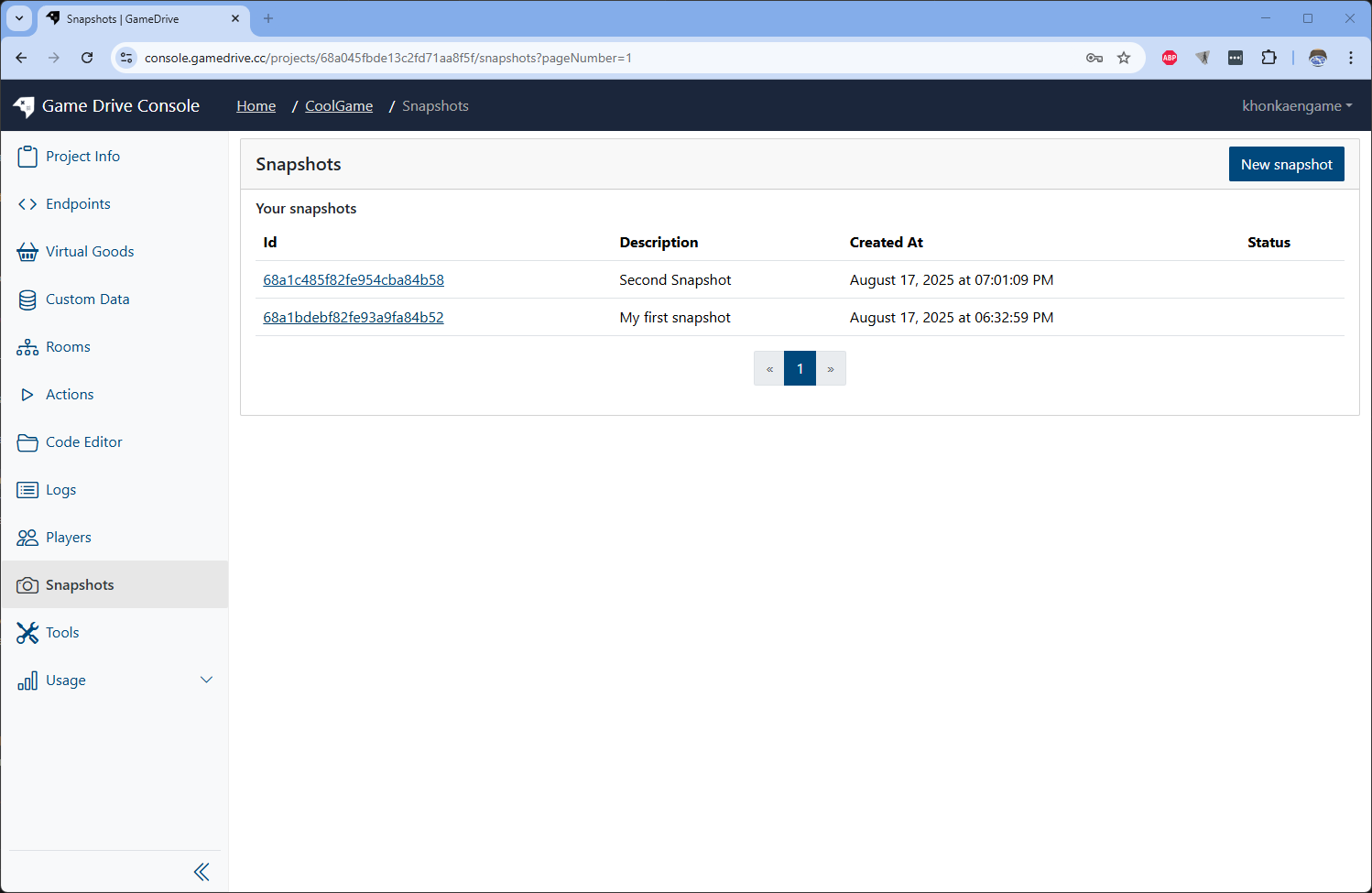1372x893 pixels.
Task: Open snapshot 68a1bdebf82fe93a9fa84b52
Action: pyautogui.click(x=354, y=318)
